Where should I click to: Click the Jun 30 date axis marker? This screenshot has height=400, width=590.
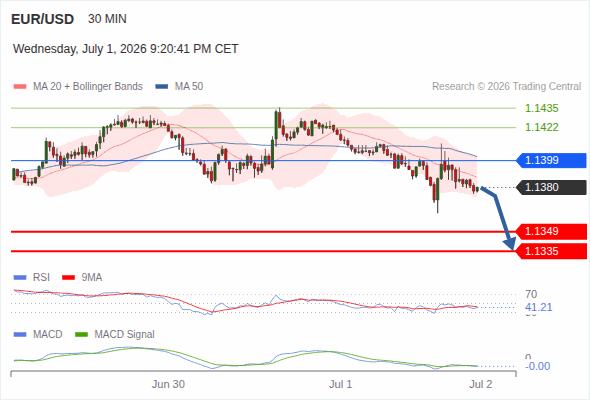168,384
